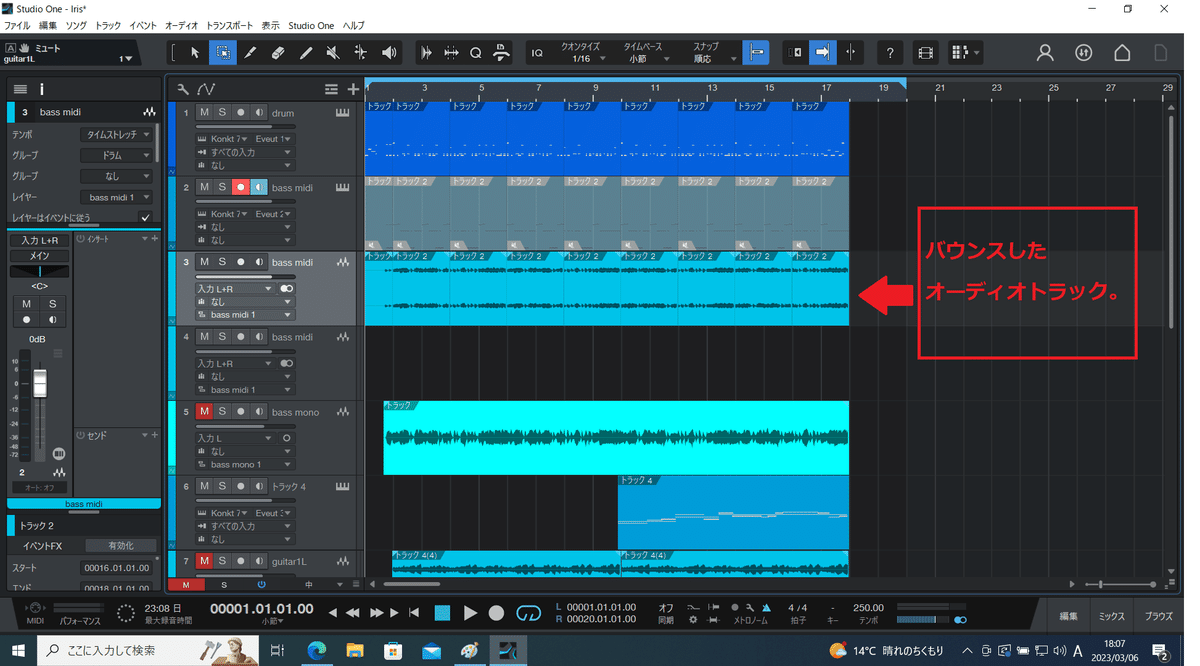This screenshot has width=1200, height=666.
Task: Open the Start page home icon
Action: click(x=1122, y=53)
